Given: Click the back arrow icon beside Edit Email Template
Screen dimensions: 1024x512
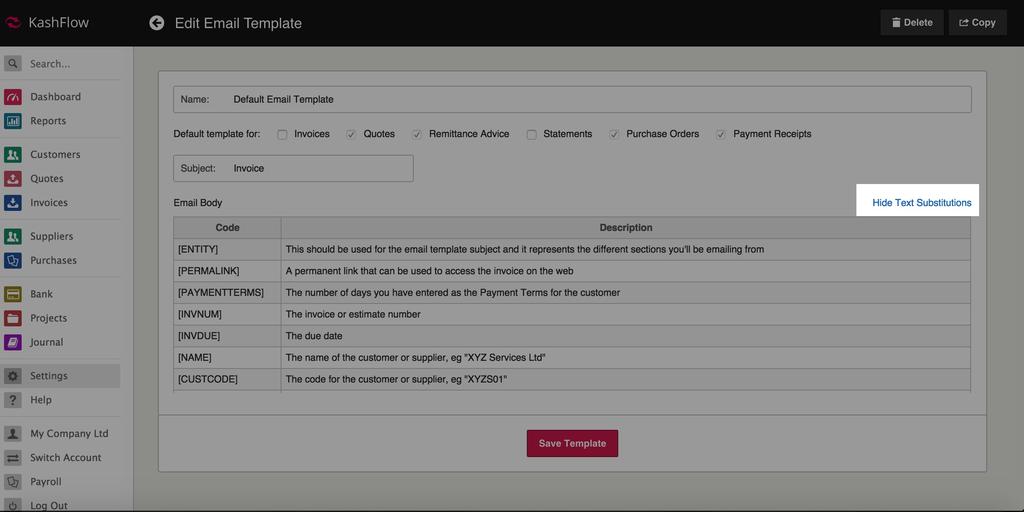Looking at the screenshot, I should point(157,23).
